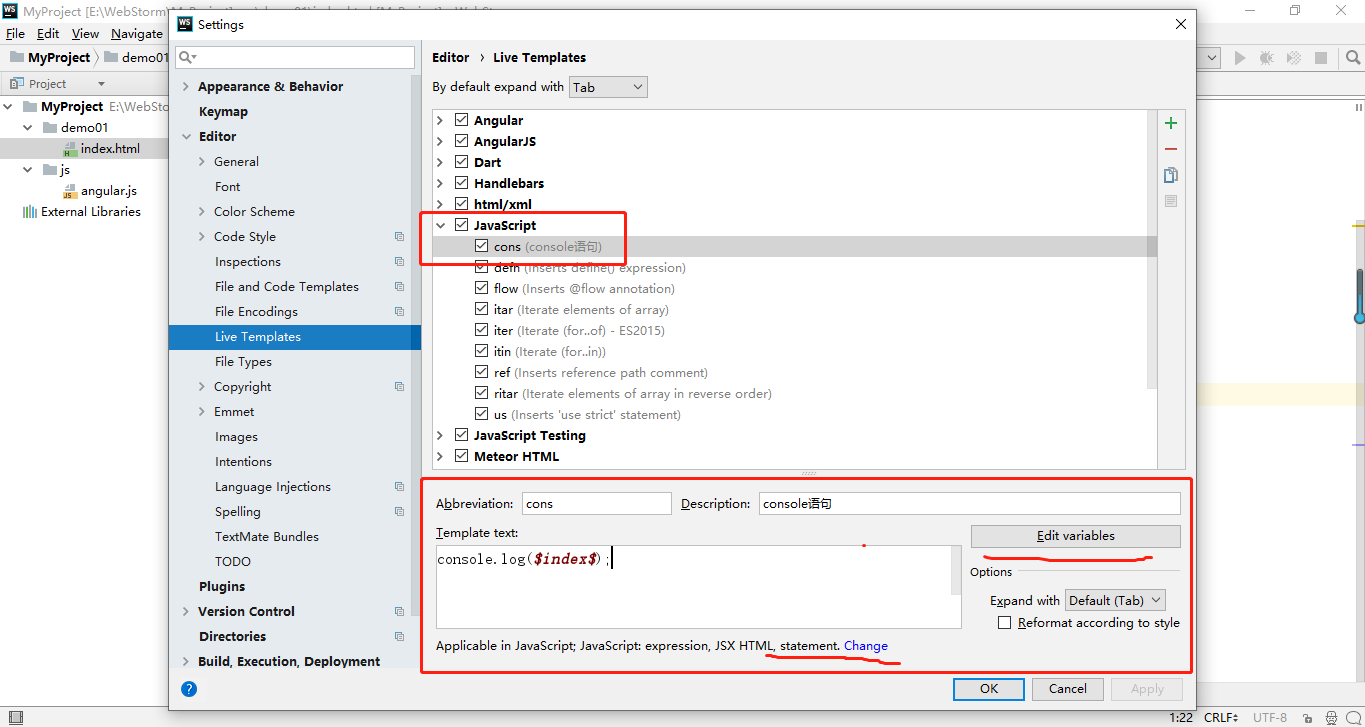
Task: Uncheck the Dart template group checkbox
Action: pos(461,162)
